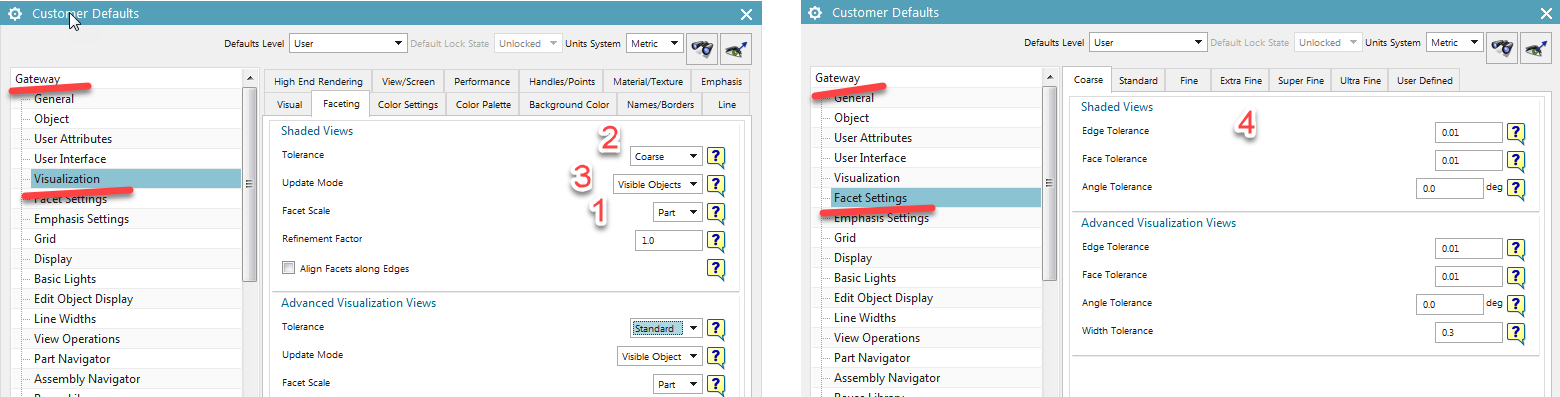This screenshot has width=1560, height=397.
Task: Click Shaded Views Angle Tolerance input field
Action: [1450, 188]
